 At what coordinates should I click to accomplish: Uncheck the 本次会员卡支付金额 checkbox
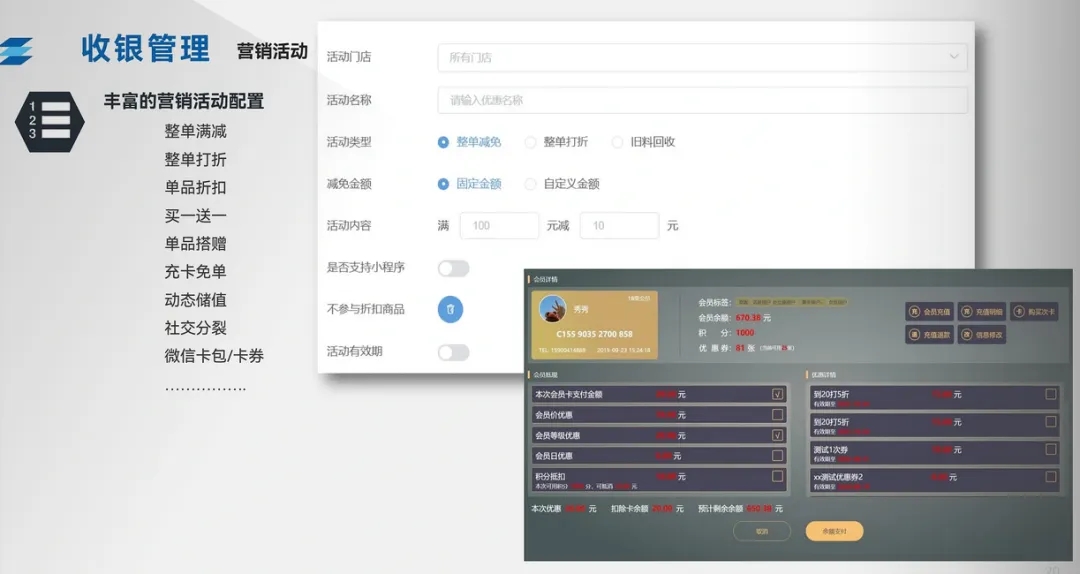click(x=777, y=394)
